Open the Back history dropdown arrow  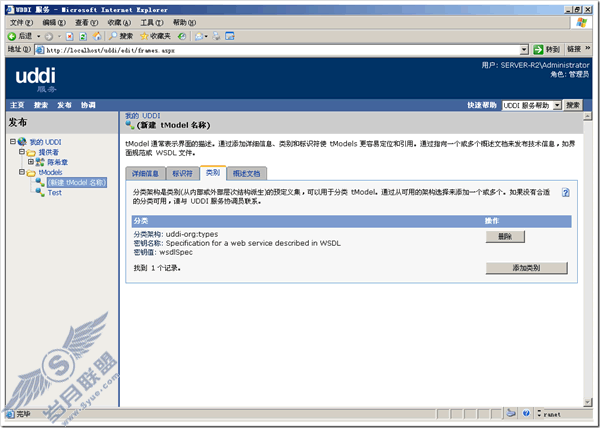click(38, 36)
